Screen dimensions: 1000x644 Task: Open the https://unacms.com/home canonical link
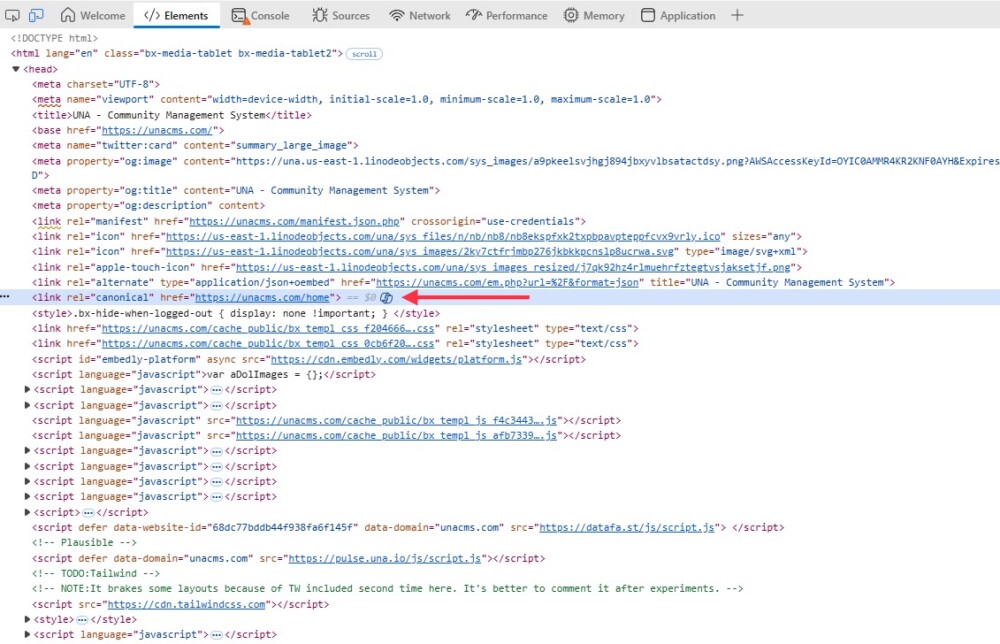(261, 298)
